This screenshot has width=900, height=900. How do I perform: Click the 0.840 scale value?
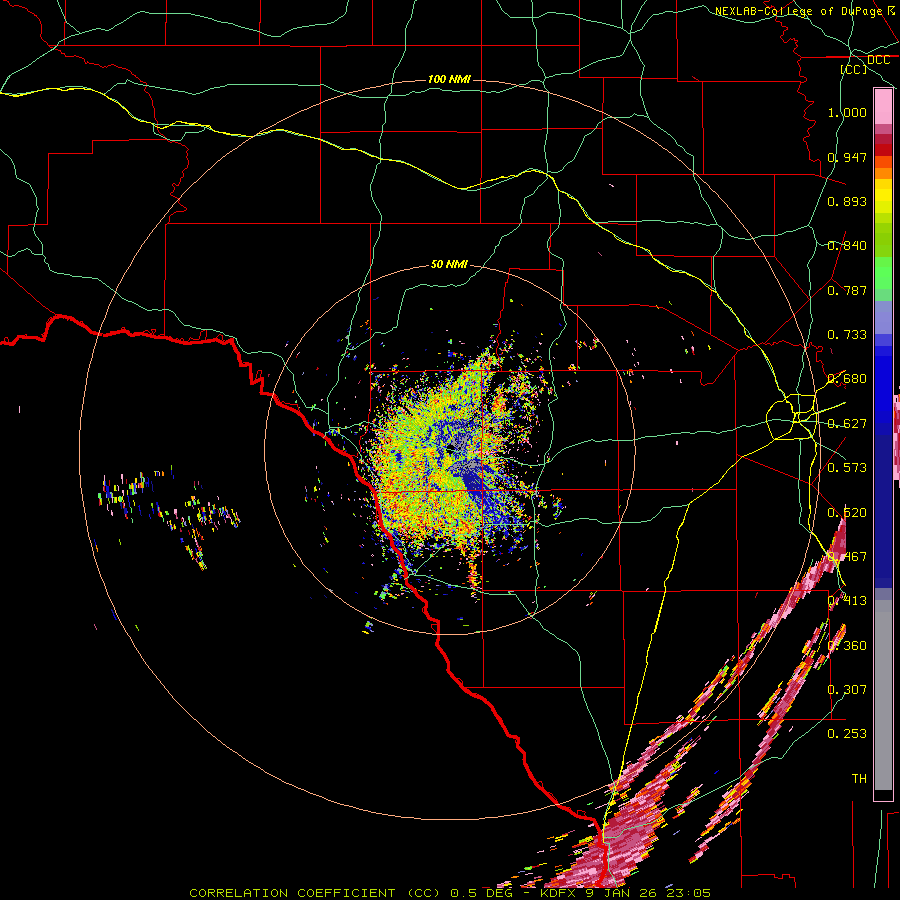pyautogui.click(x=847, y=246)
